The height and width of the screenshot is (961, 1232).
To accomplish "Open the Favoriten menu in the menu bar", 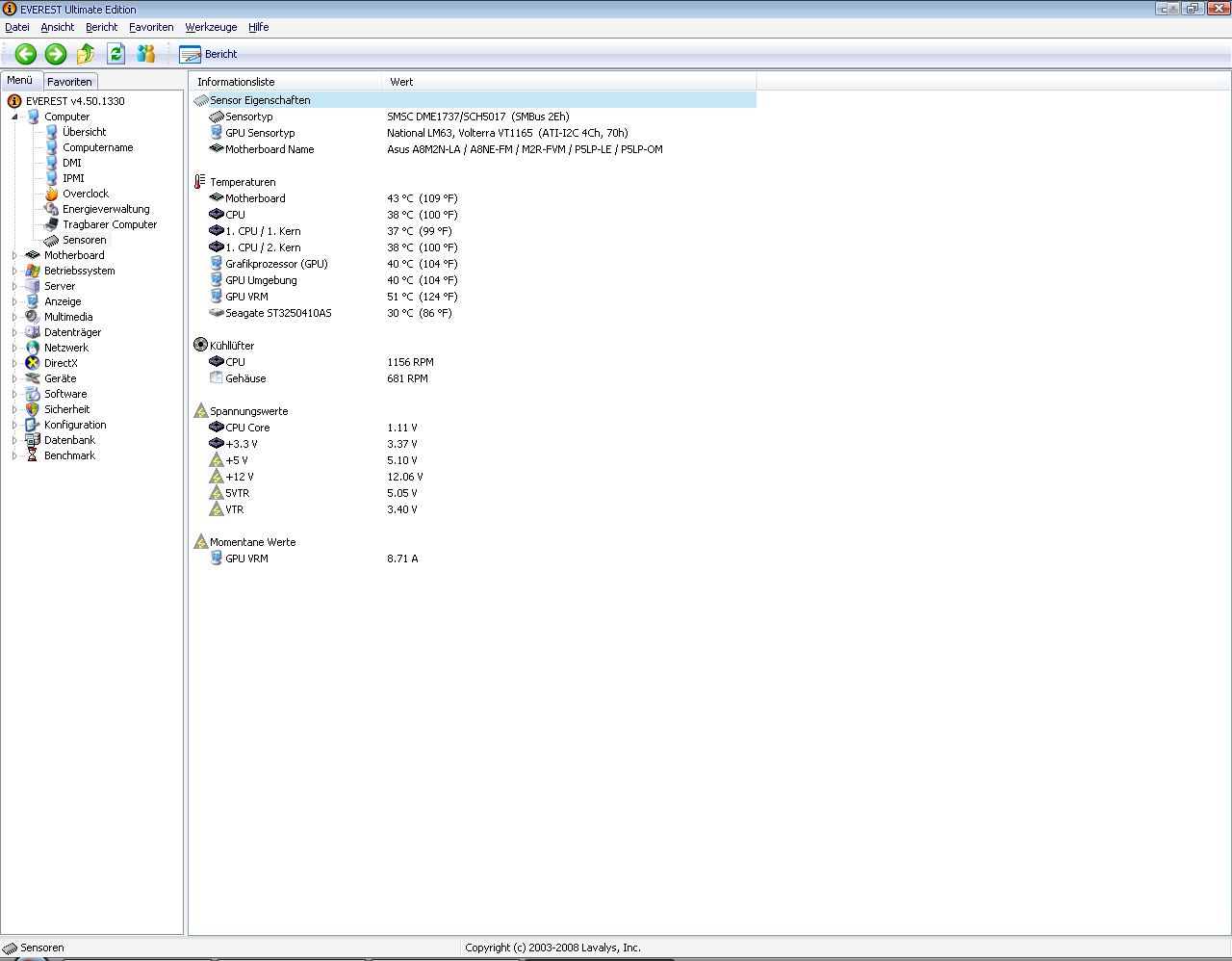I will tap(151, 27).
